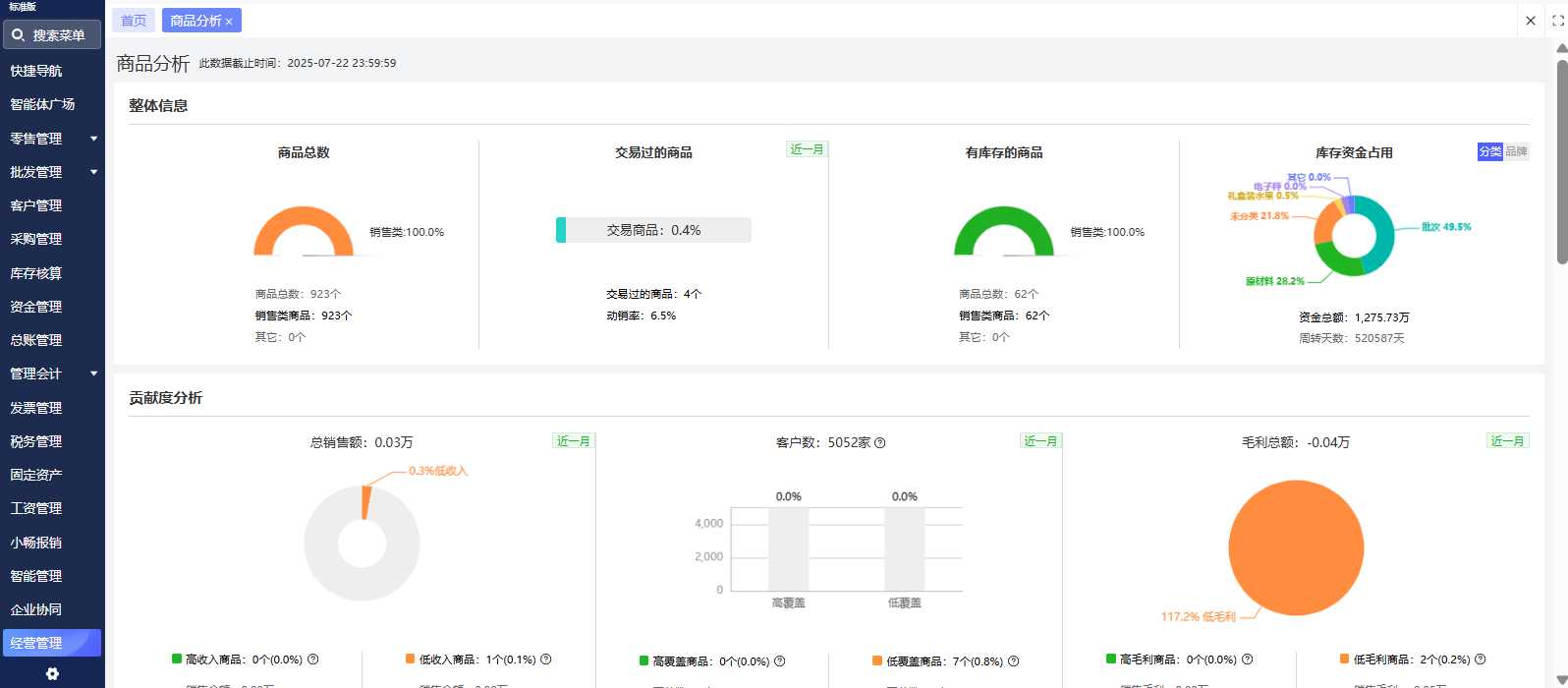Click the green 有库存的商品 gauge arc
This screenshot has width=1568, height=688.
[1004, 214]
